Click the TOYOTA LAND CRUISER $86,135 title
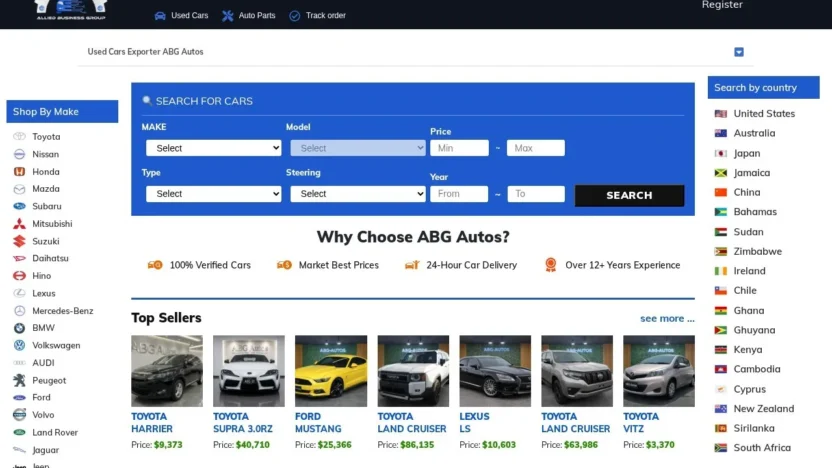The height and width of the screenshot is (468, 832). point(412,423)
